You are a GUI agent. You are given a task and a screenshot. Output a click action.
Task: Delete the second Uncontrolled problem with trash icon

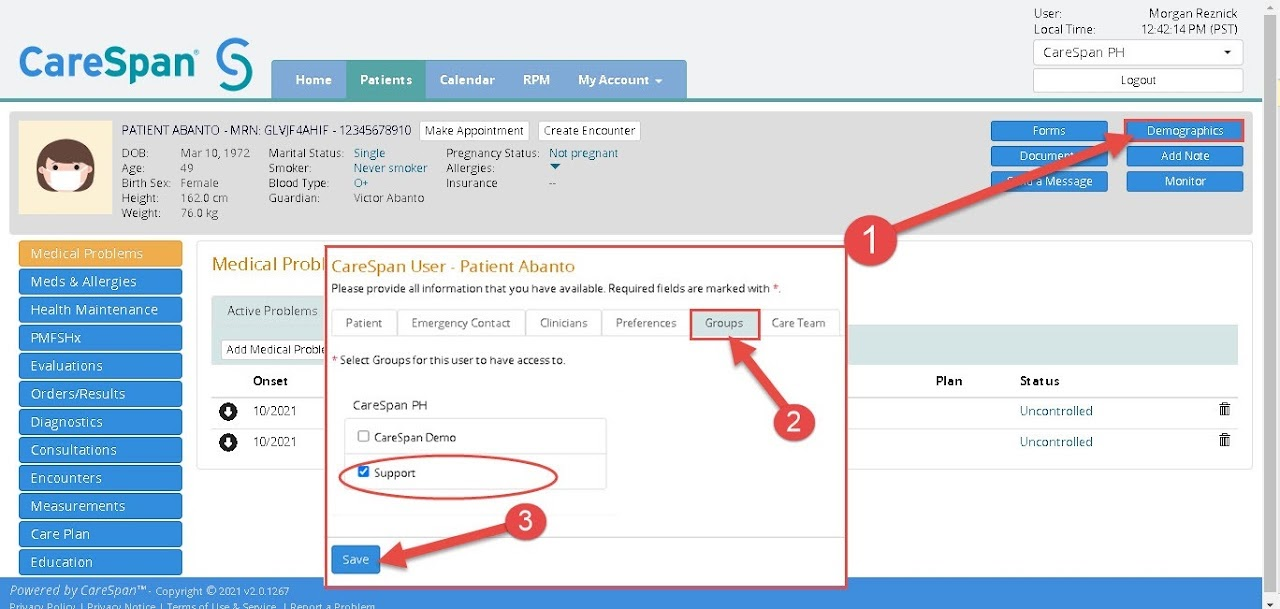tap(1224, 441)
